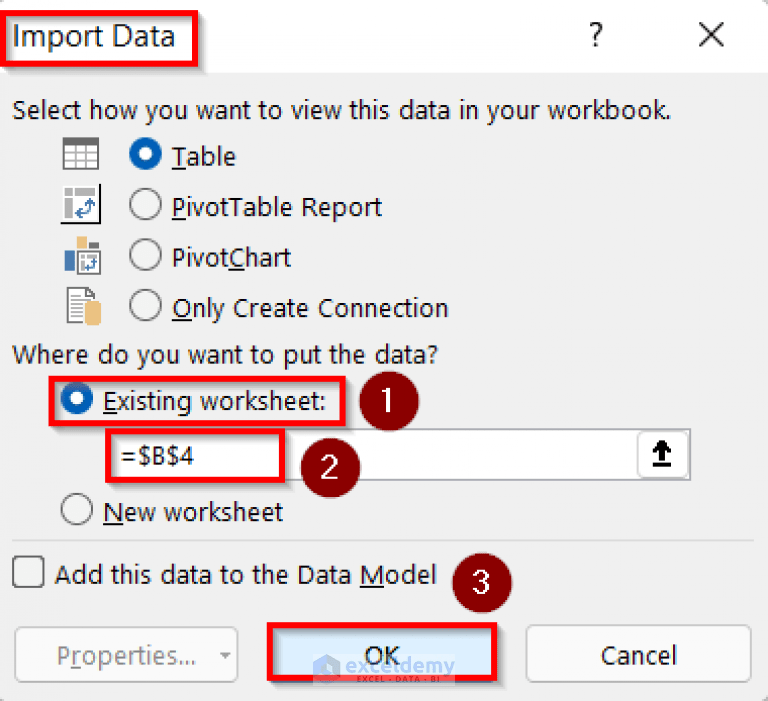Click the =$B$4 cell reference field
768x701 pixels.
pos(397,455)
